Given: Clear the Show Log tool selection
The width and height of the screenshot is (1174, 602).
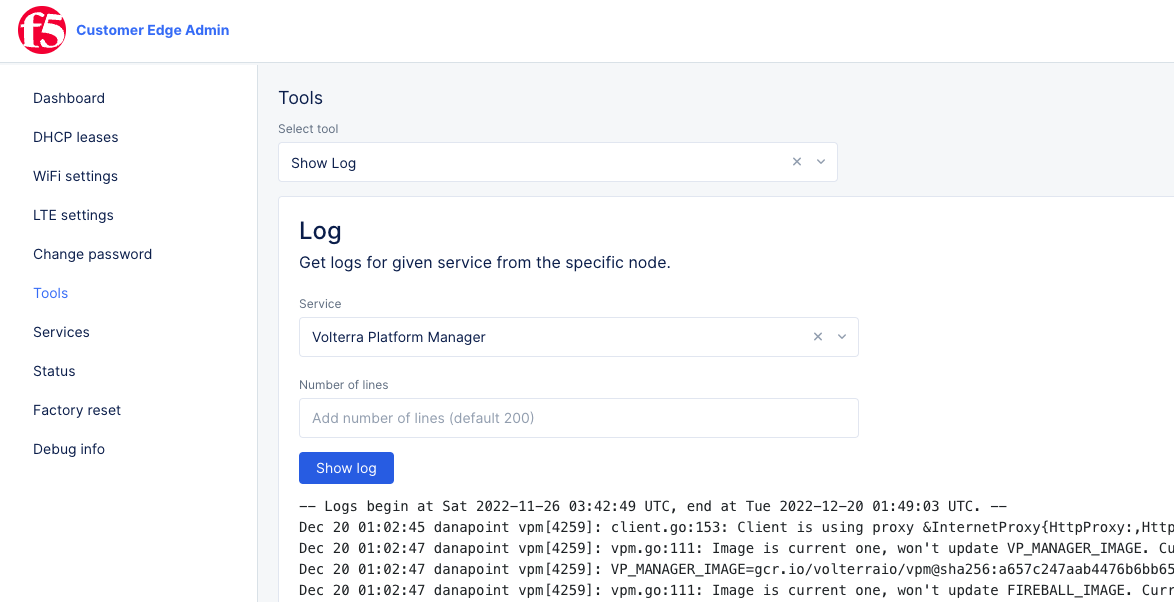Looking at the screenshot, I should coord(796,161).
